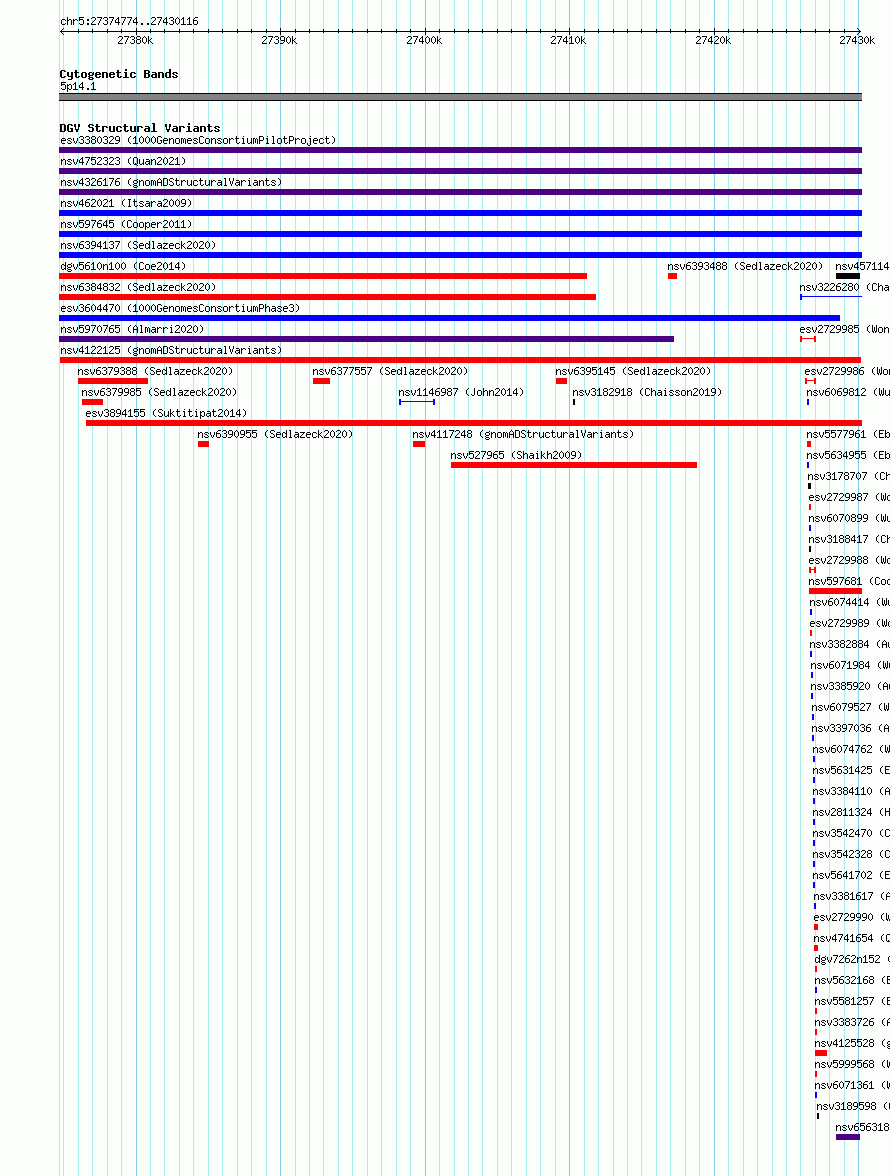
Task: Click the red bar under nsv6377557
Action: [322, 381]
